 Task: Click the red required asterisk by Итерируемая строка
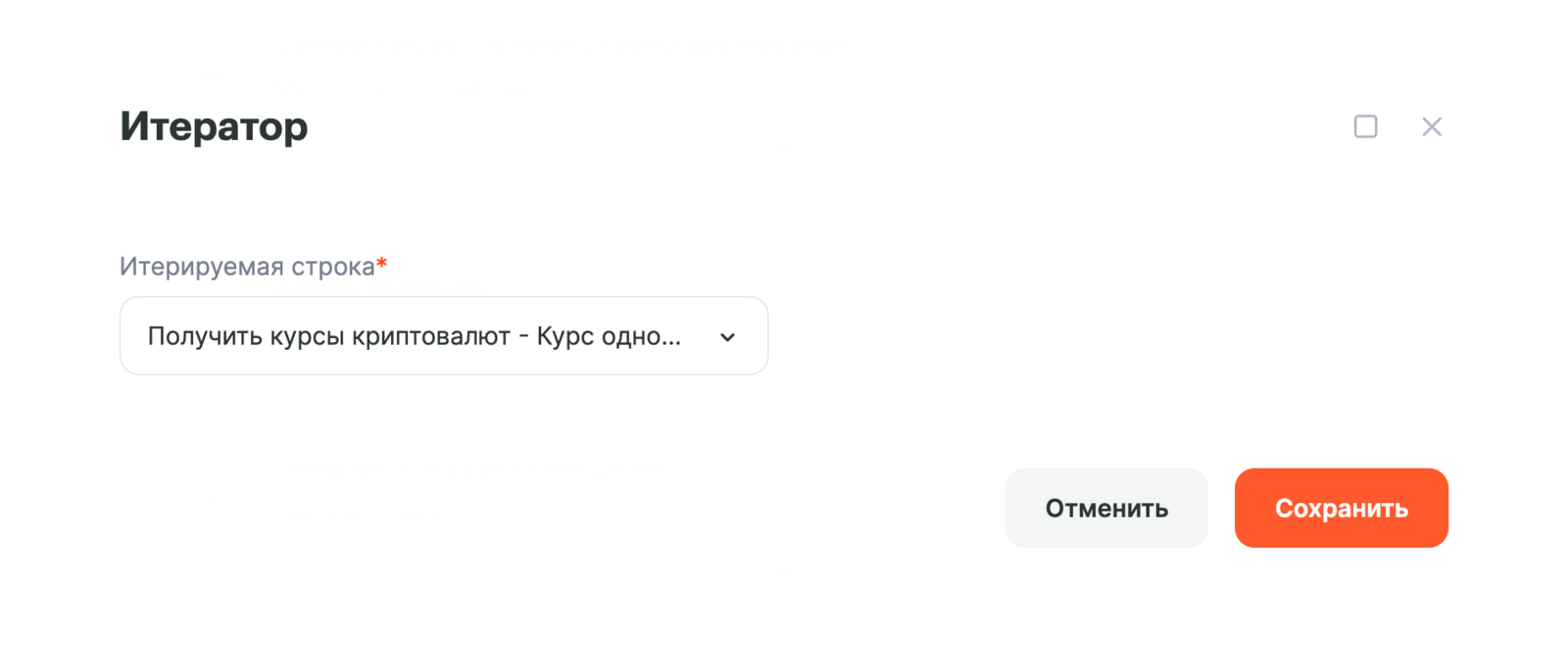[x=382, y=263]
